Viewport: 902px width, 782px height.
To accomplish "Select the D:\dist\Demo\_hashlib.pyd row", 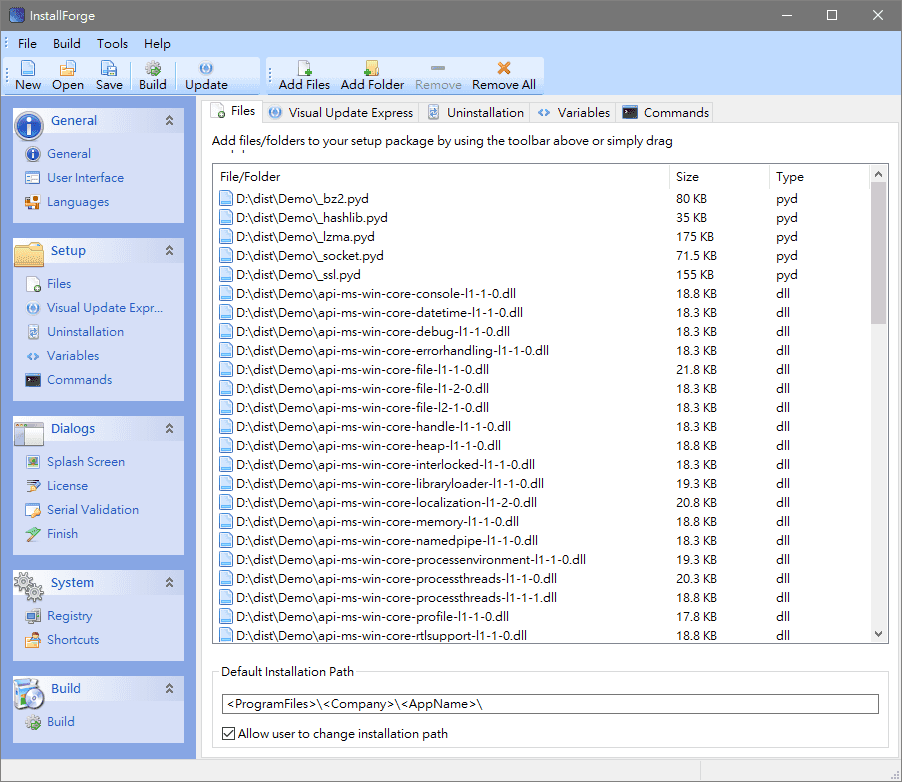I will (541, 218).
